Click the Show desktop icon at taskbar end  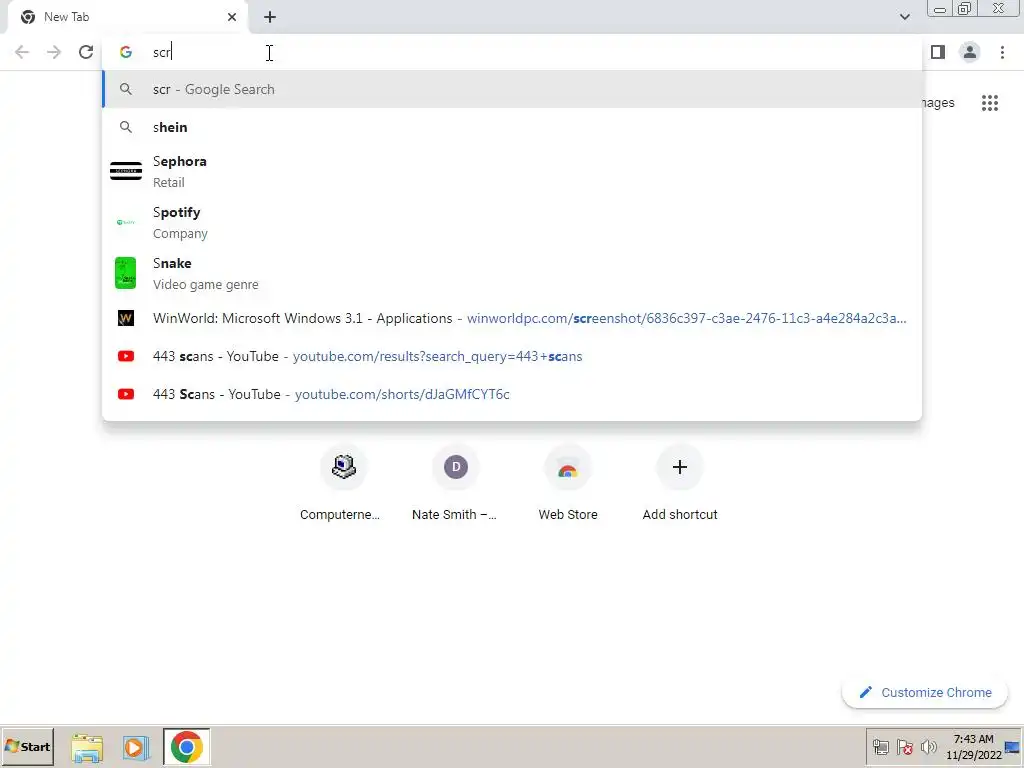click(1013, 747)
